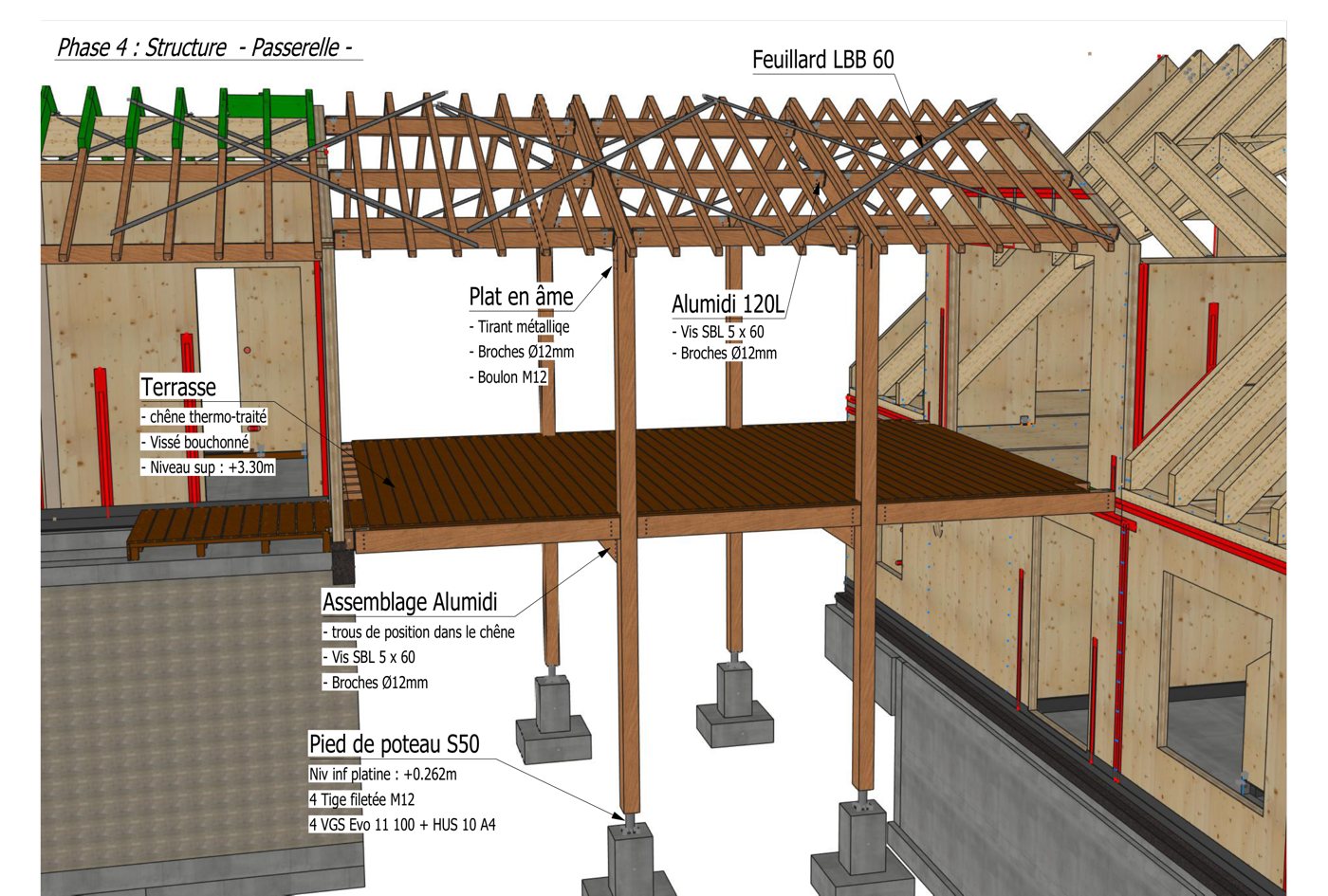The height and width of the screenshot is (896, 1328).
Task: Select the "- Tirant métalliqe" note
Action: tap(520, 327)
